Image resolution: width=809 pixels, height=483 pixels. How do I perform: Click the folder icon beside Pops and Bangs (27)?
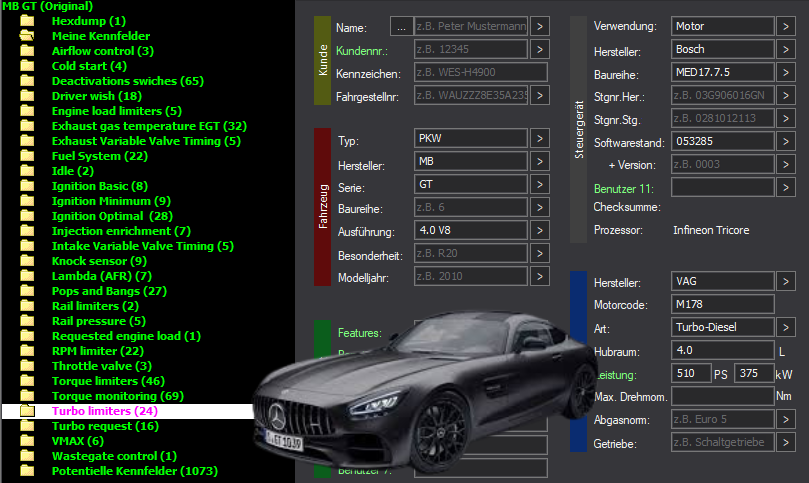[x=27, y=291]
